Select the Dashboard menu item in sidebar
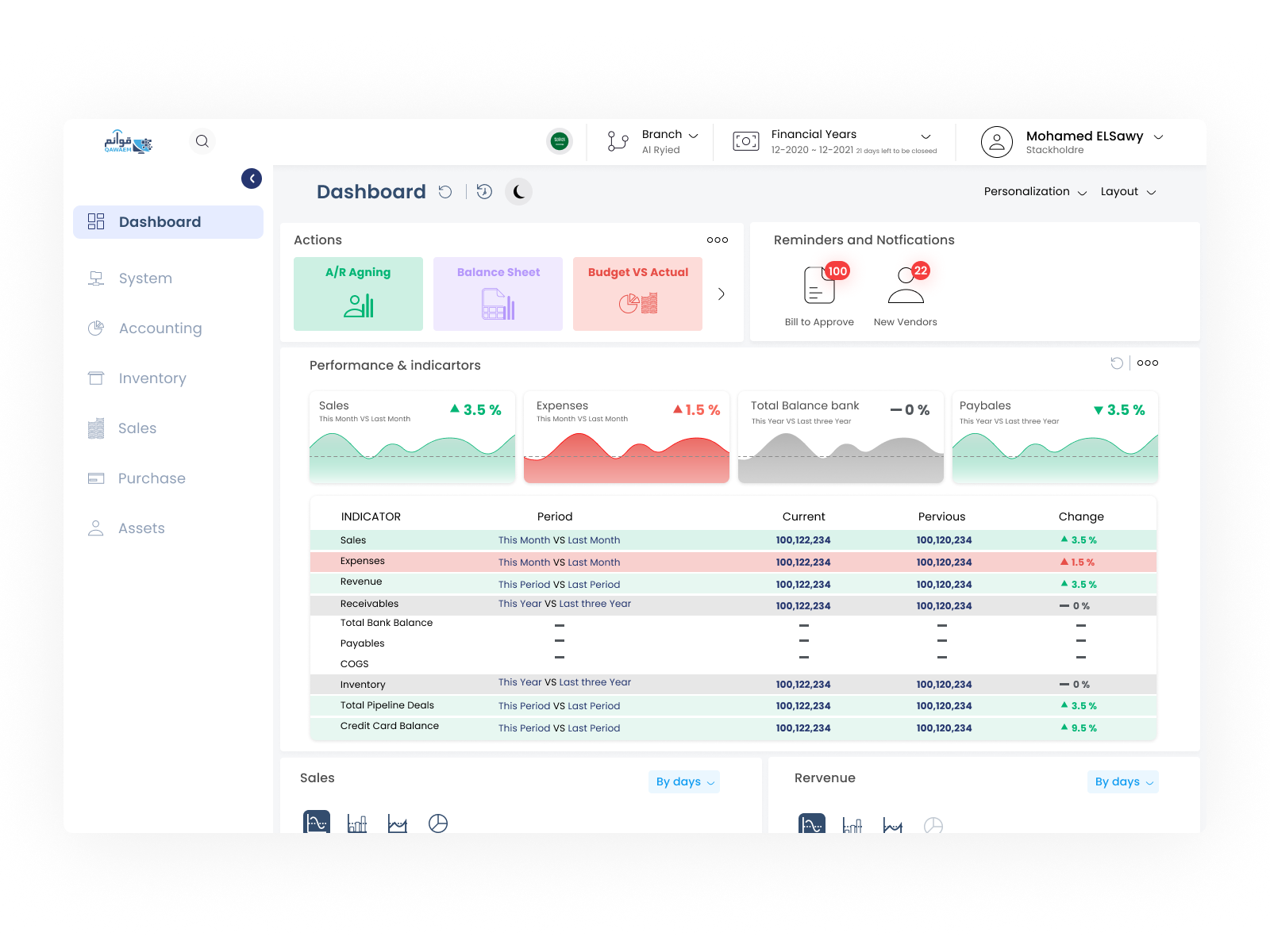Viewport: 1270px width, 952px height. (160, 221)
